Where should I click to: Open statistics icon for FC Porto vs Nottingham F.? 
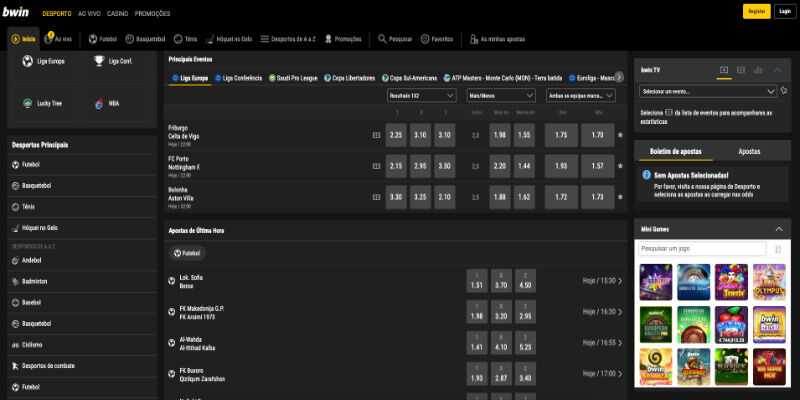[377, 166]
